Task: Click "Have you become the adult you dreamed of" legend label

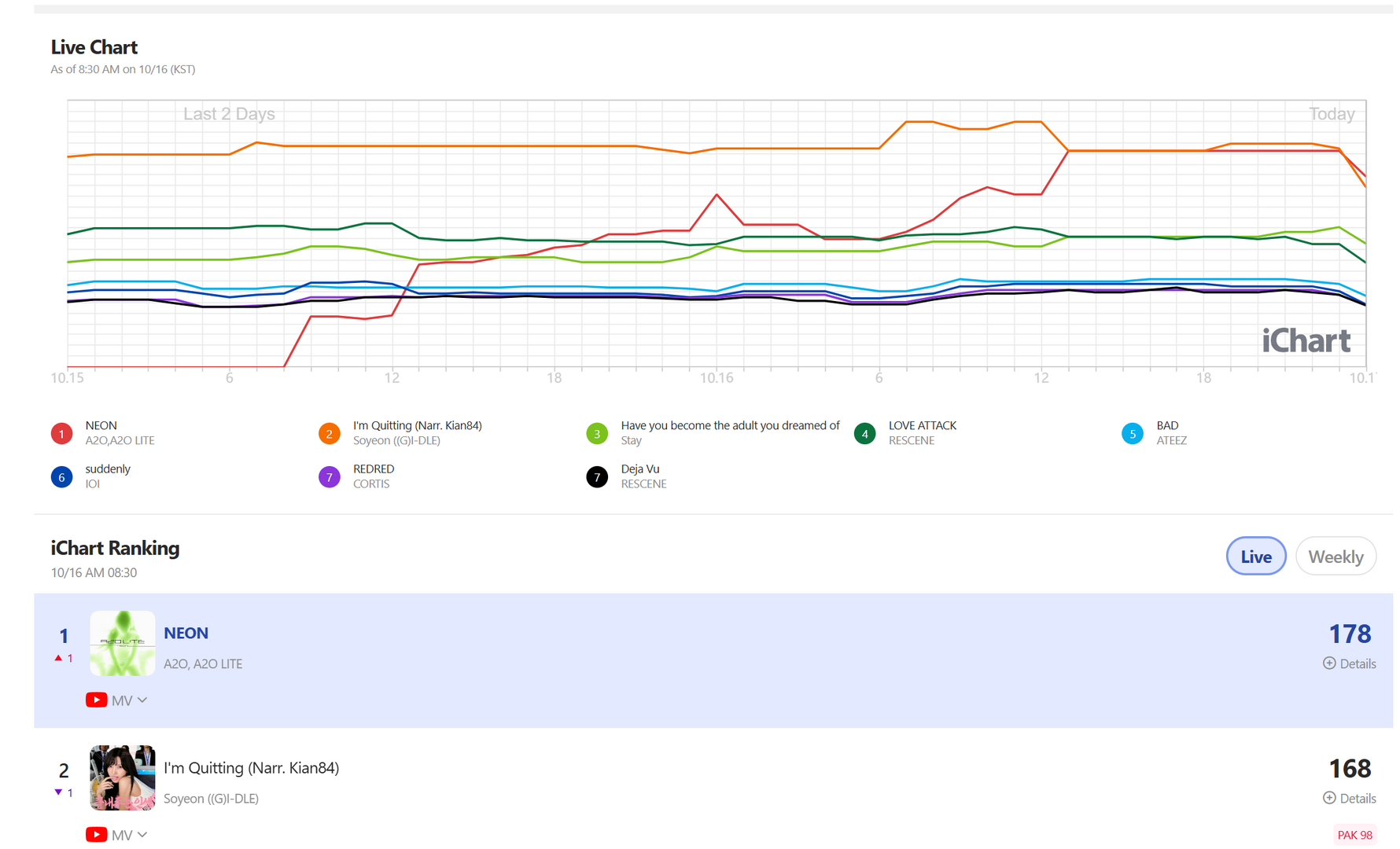Action: tap(731, 425)
